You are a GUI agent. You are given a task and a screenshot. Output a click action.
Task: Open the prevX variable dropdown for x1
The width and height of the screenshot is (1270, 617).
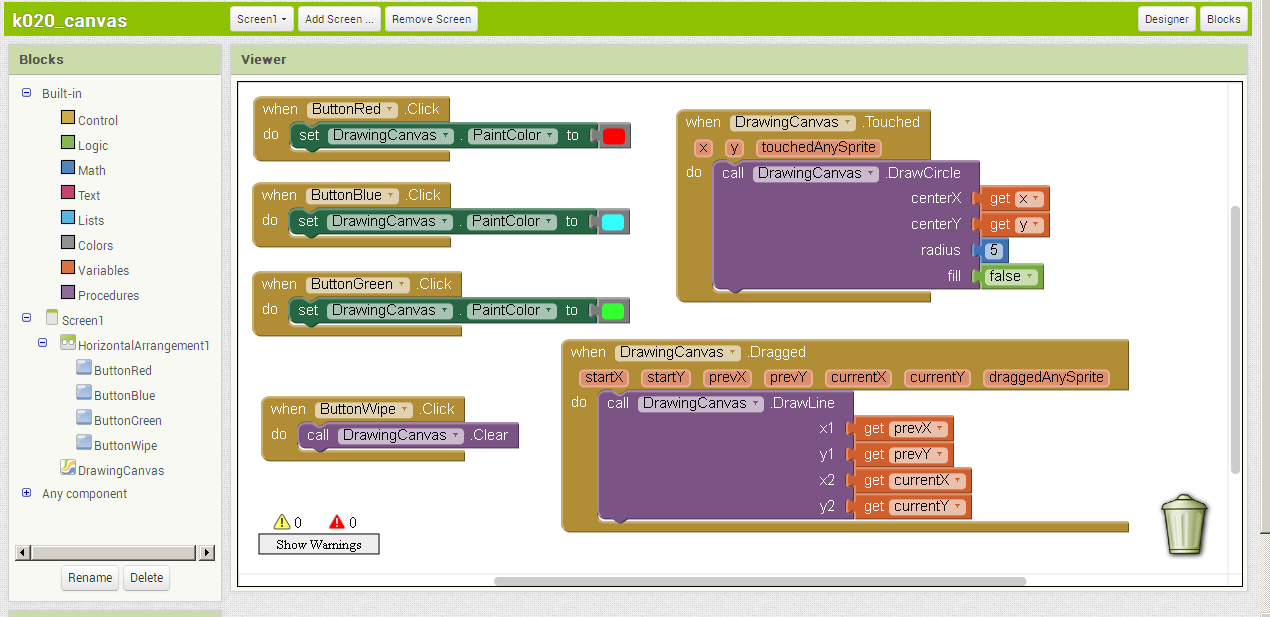click(917, 428)
